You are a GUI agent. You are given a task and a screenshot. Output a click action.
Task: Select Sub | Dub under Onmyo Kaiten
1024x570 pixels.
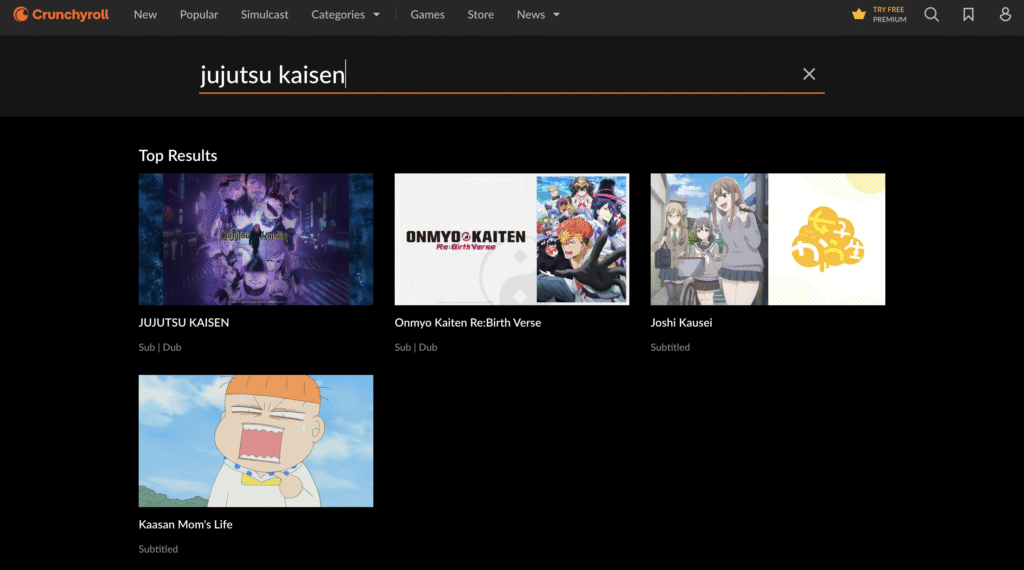click(x=416, y=347)
